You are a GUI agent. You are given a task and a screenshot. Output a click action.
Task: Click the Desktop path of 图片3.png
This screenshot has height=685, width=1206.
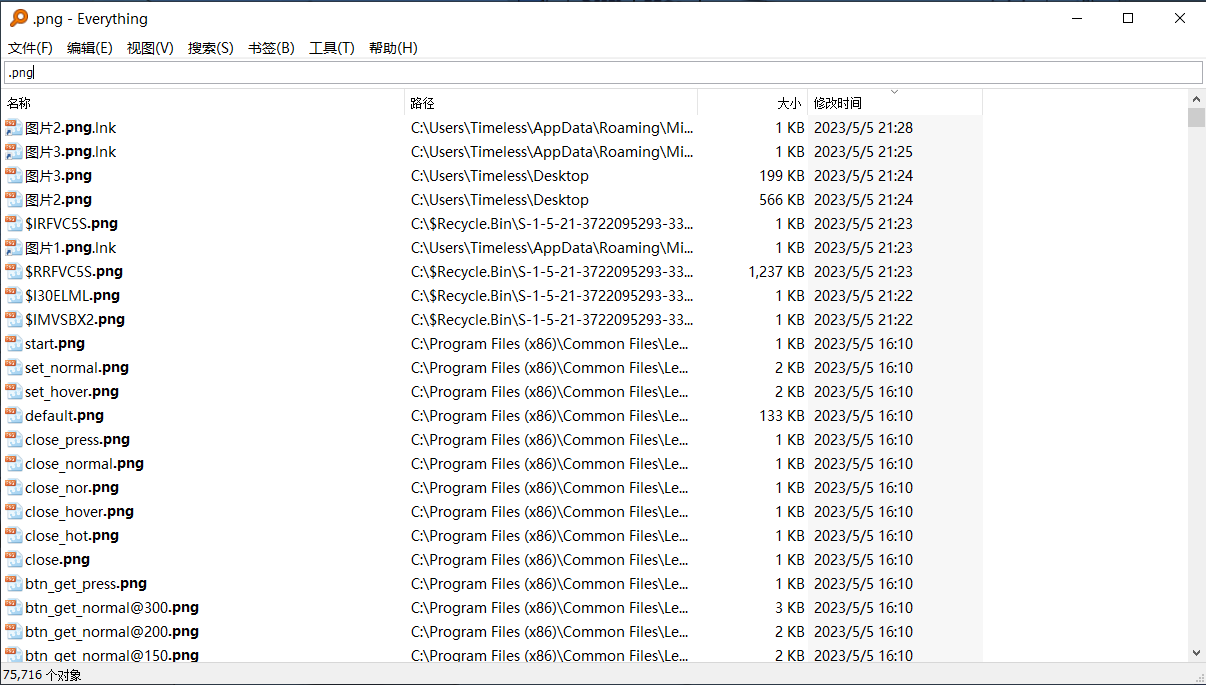(500, 175)
